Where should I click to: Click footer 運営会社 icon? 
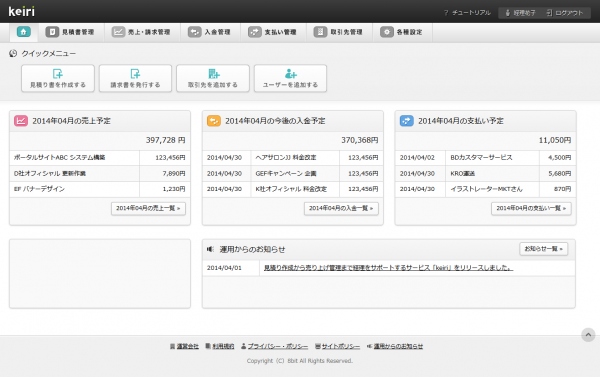pyautogui.click(x=173, y=346)
